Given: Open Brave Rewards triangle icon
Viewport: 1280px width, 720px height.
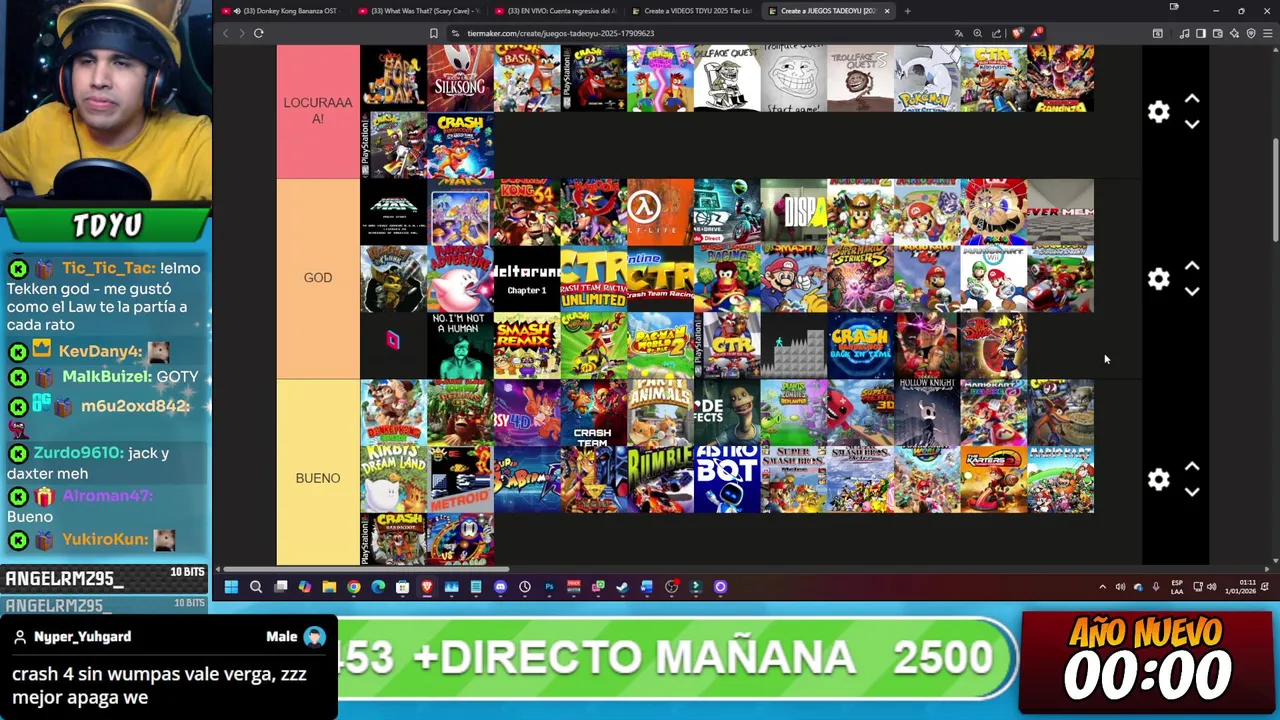Looking at the screenshot, I should tap(1038, 33).
